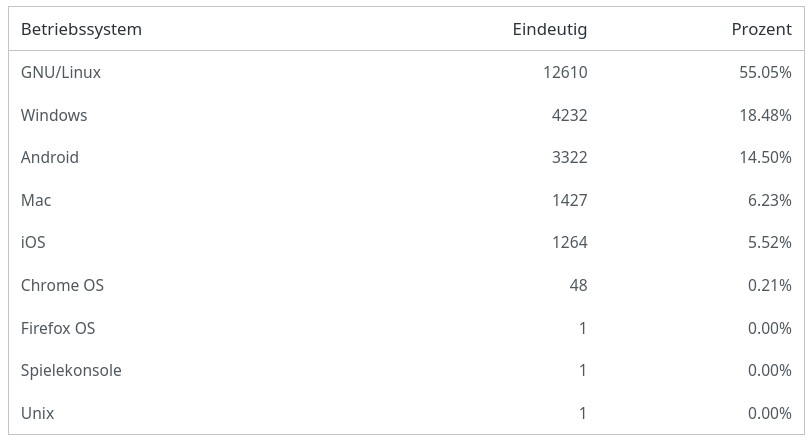Image resolution: width=811 pixels, height=443 pixels.
Task: Click the 48 count for Chrome OS
Action: tap(578, 285)
